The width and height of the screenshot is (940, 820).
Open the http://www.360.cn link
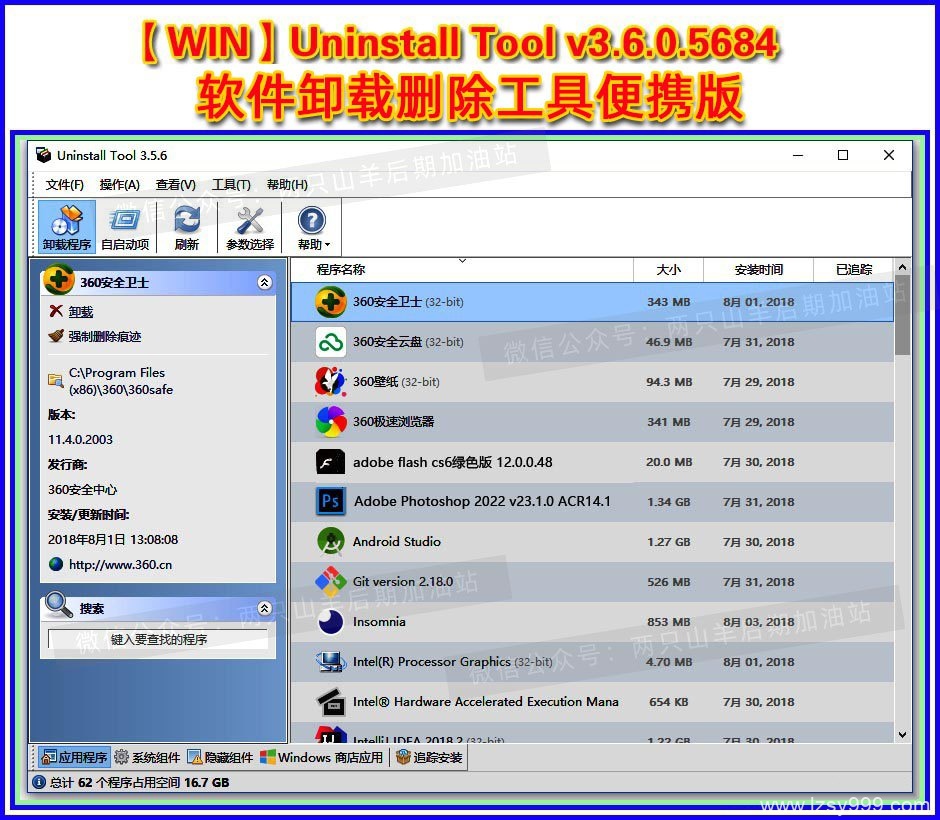(x=120, y=565)
